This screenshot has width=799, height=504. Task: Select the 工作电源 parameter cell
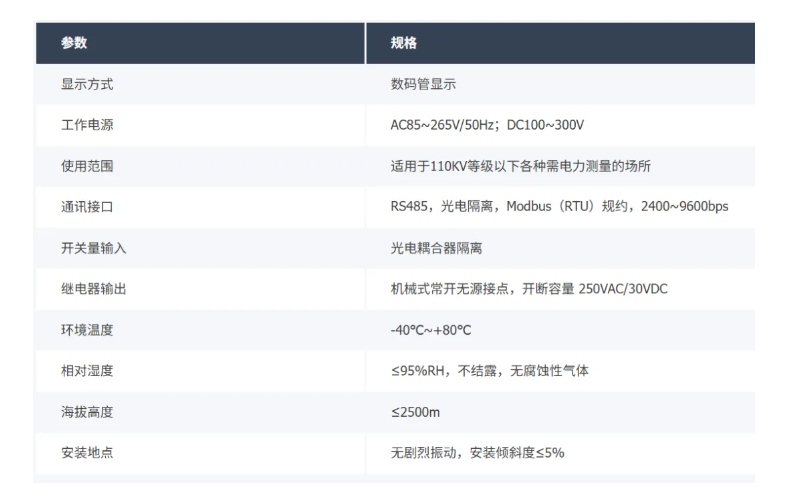(x=86, y=126)
